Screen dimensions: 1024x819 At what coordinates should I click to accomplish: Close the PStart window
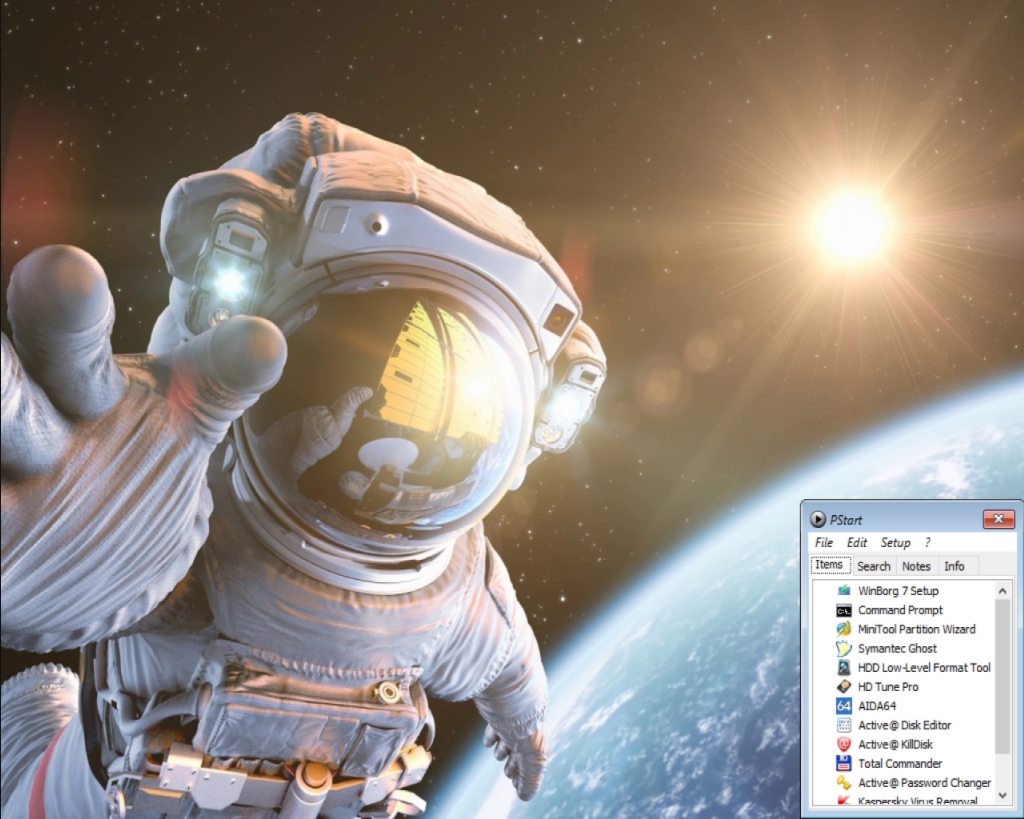(x=999, y=519)
